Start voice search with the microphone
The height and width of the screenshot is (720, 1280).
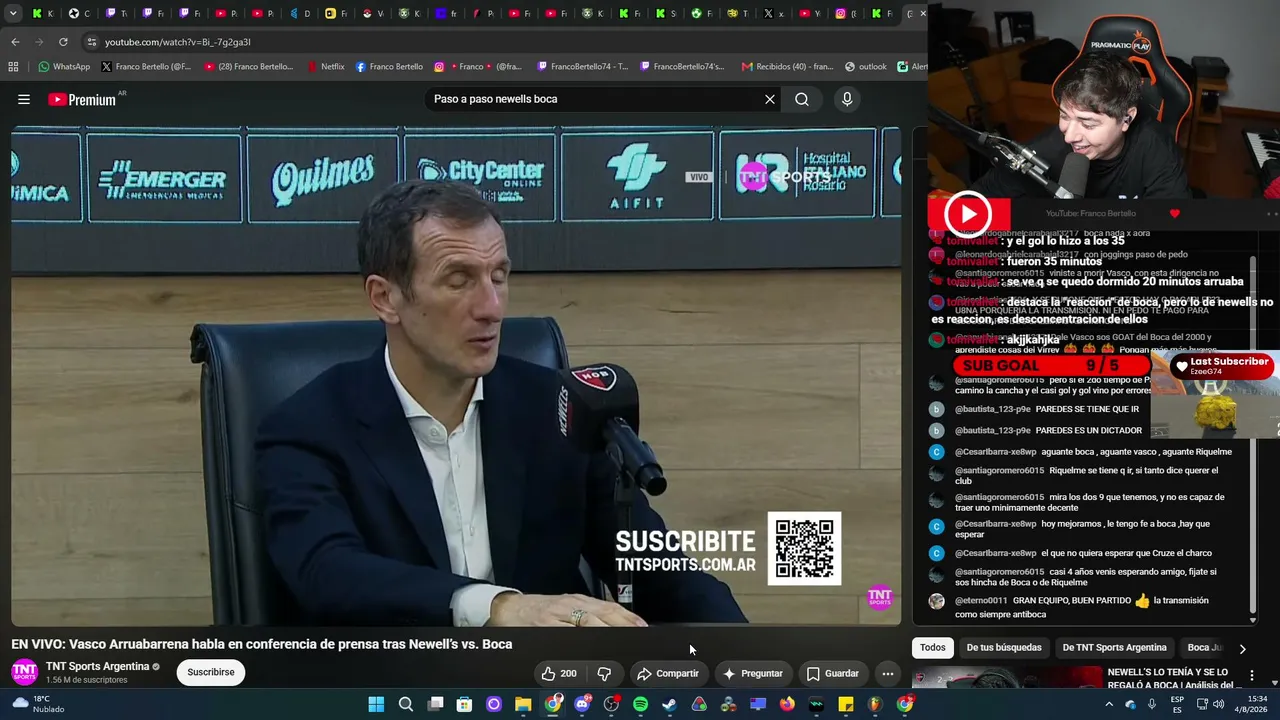[847, 99]
